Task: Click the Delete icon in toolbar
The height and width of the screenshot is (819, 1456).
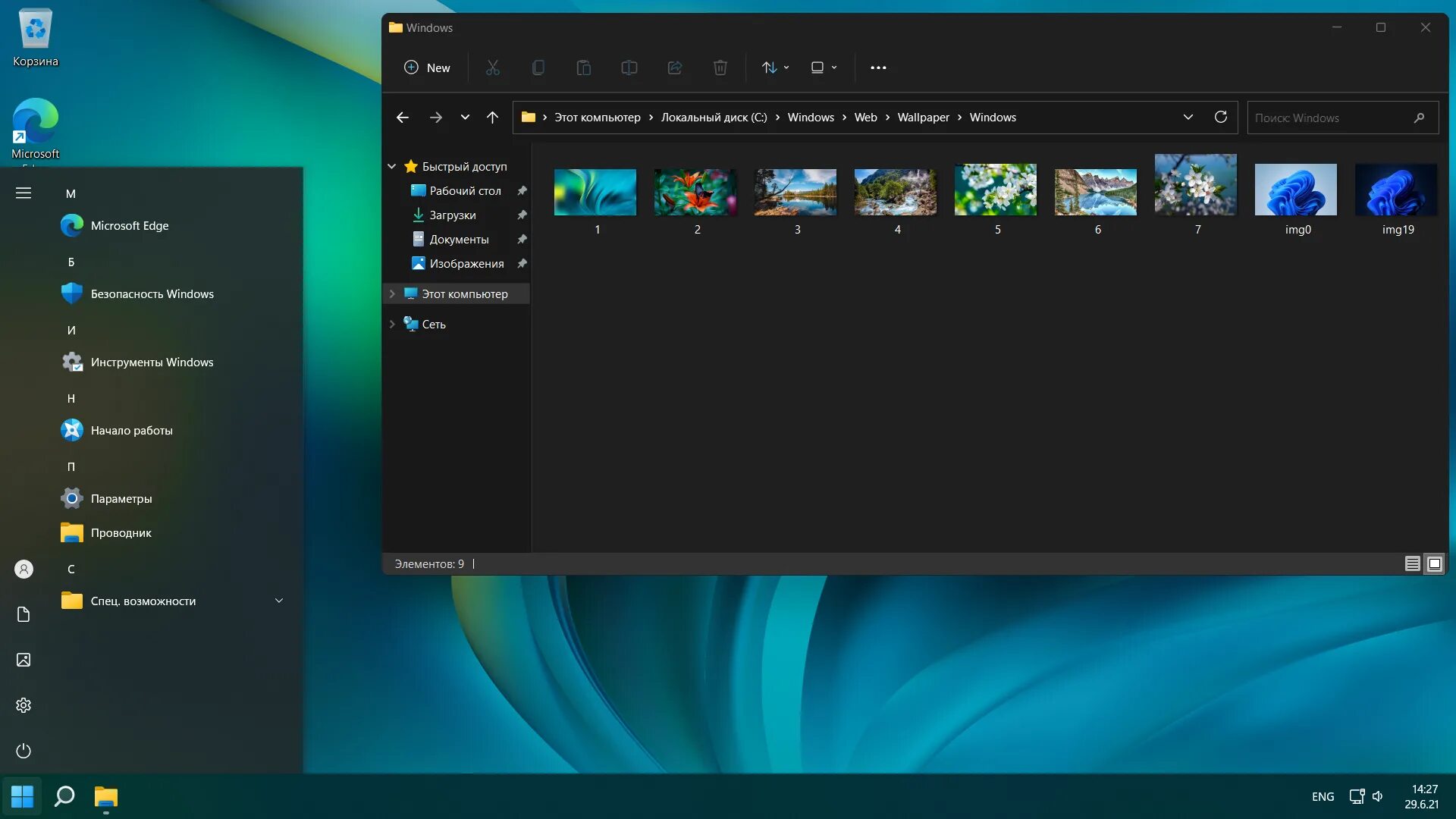Action: pyautogui.click(x=720, y=67)
